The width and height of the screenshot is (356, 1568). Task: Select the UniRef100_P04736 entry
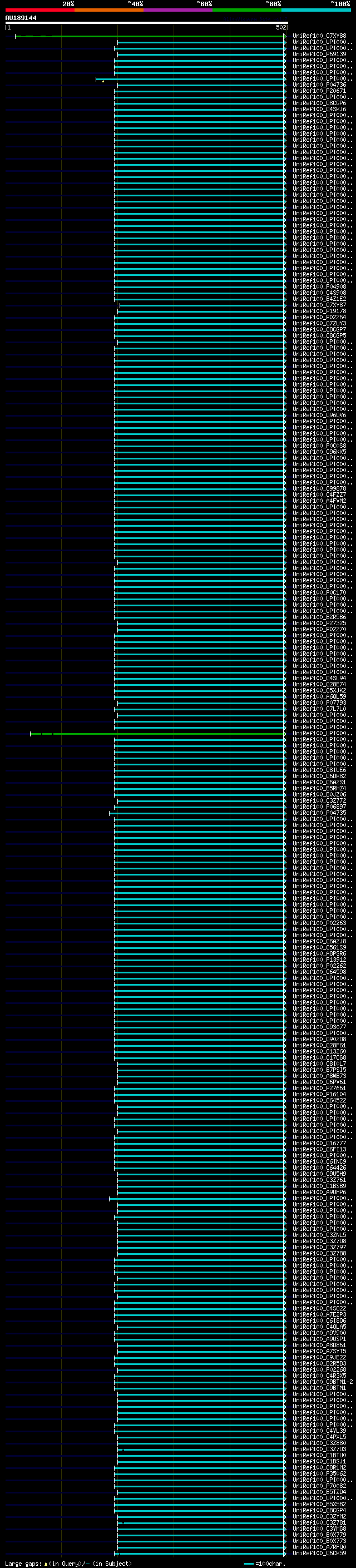point(319,85)
